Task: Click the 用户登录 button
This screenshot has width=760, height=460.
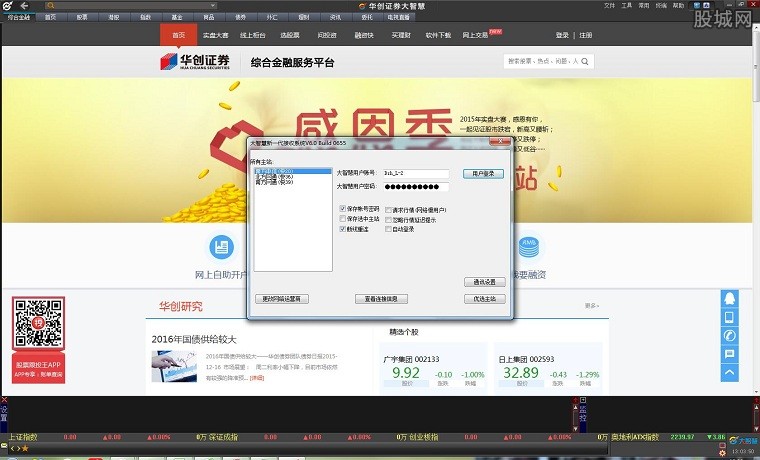Action: [x=482, y=173]
